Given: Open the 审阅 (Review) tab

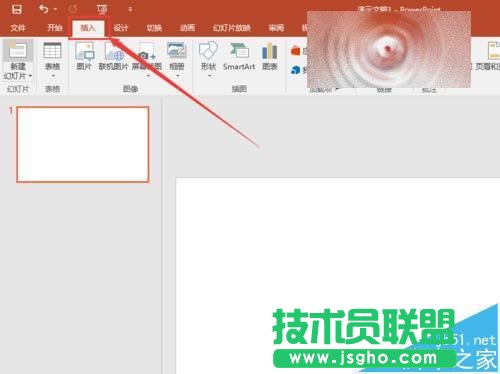Looking at the screenshot, I should (276, 28).
